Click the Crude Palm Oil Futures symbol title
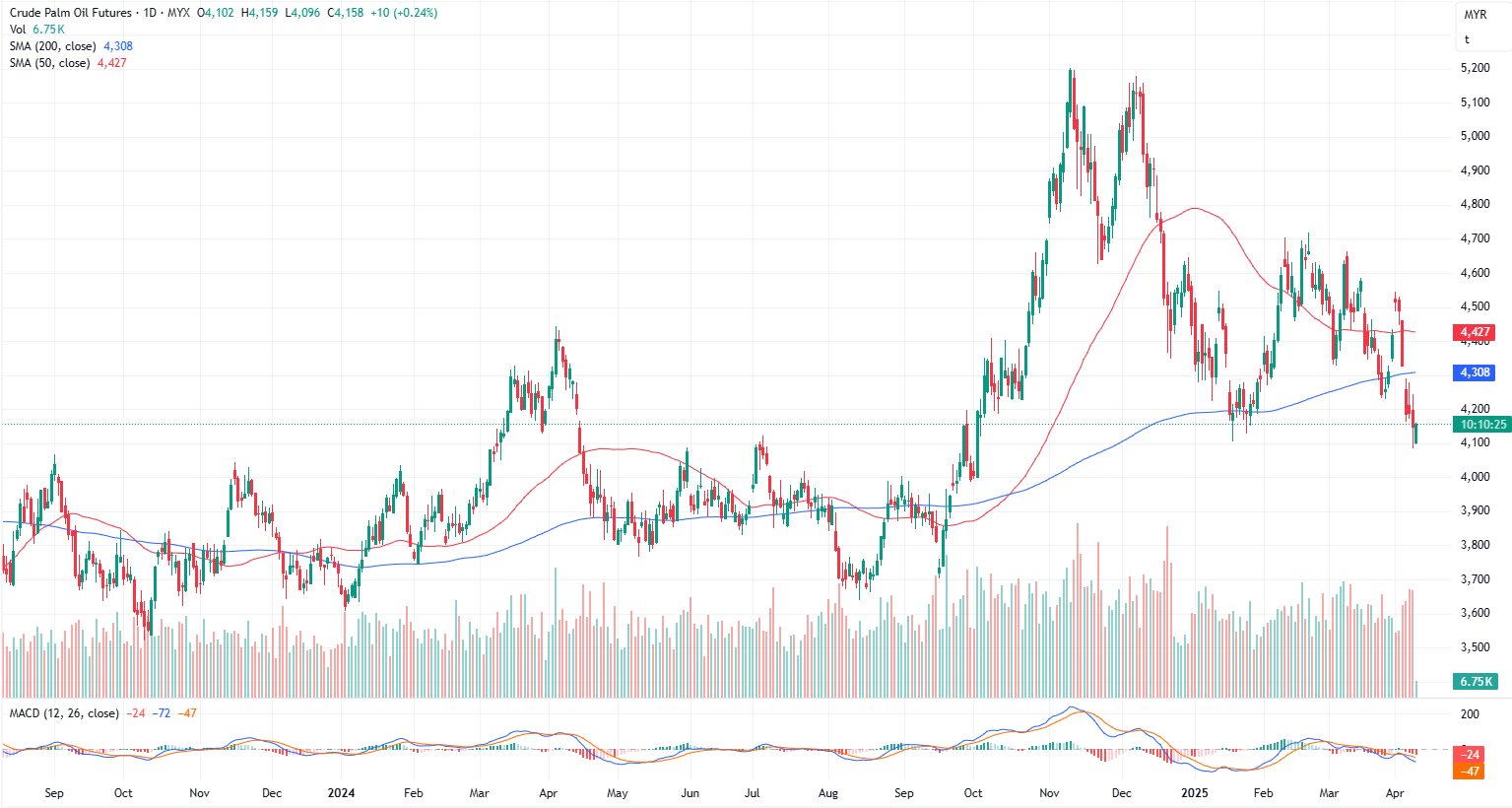Image resolution: width=1512 pixels, height=808 pixels. (70, 13)
